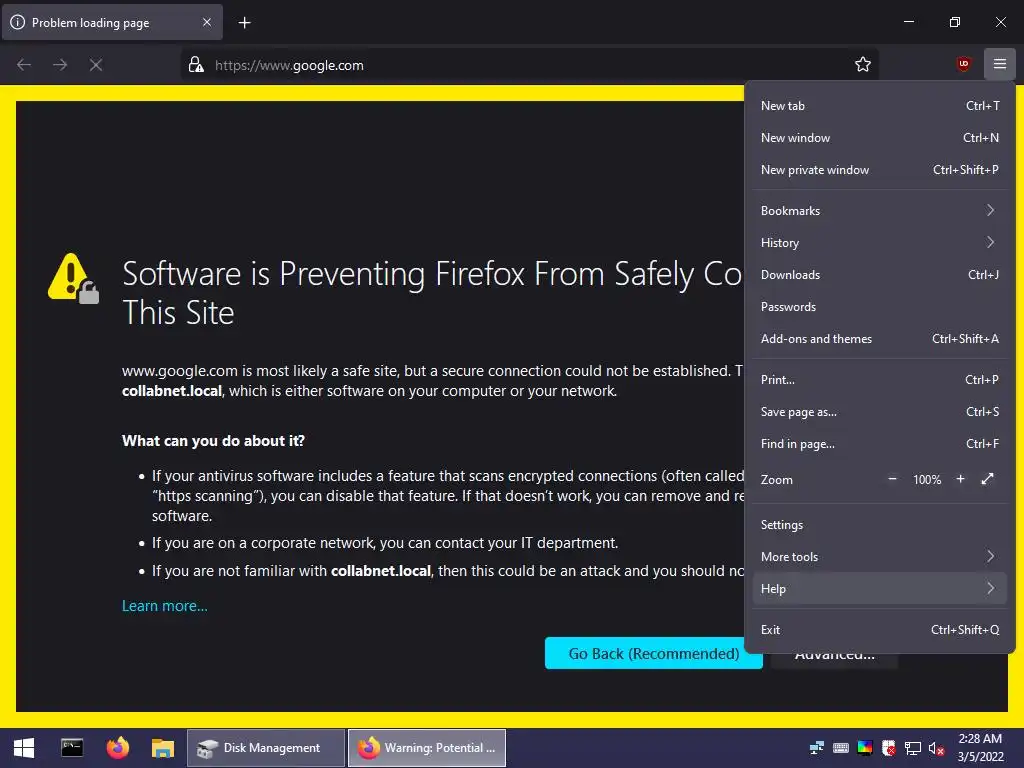Open Downloads from the menu
Viewport: 1024px width, 768px height.
pyautogui.click(x=879, y=274)
